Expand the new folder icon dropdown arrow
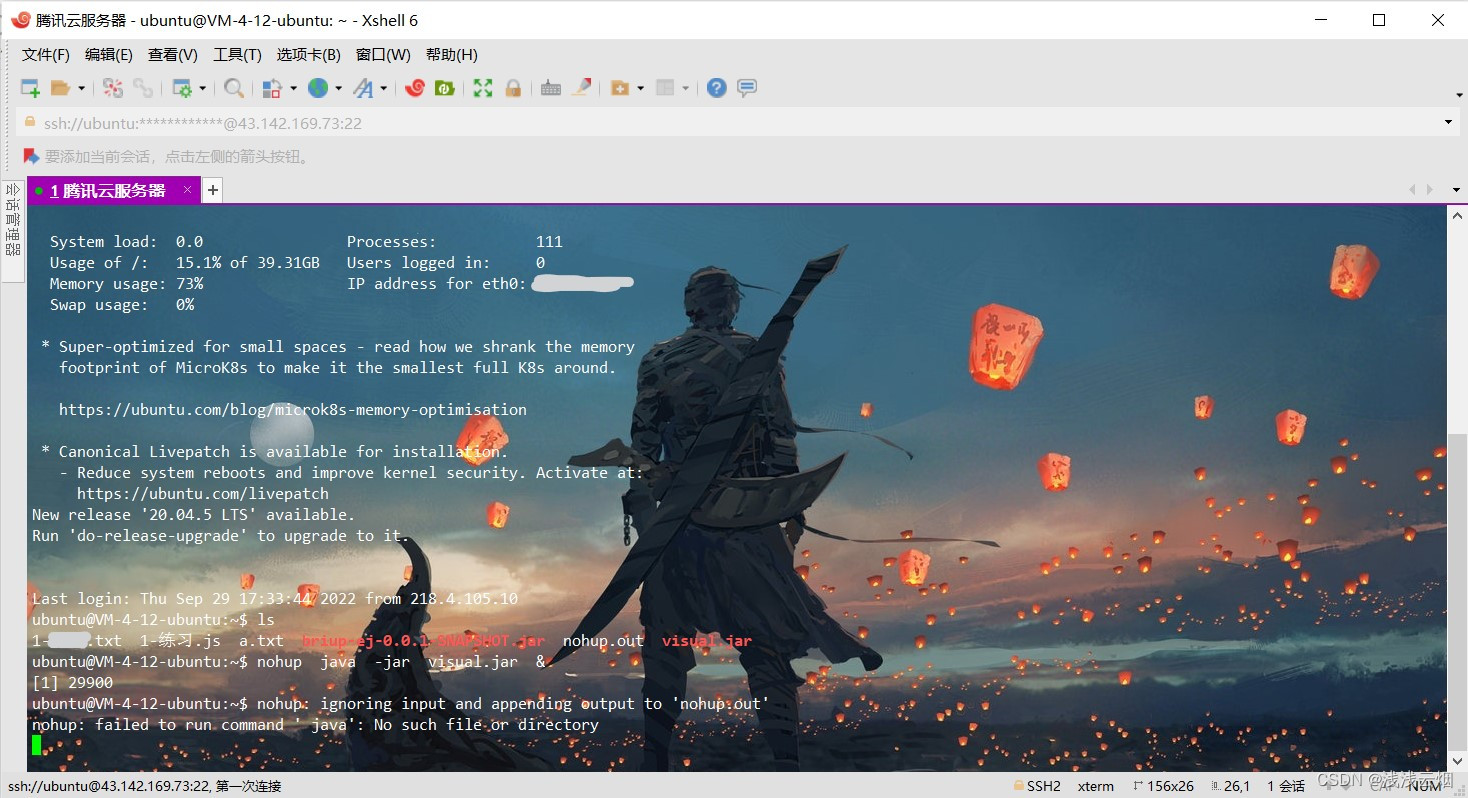The width and height of the screenshot is (1468, 798). tap(640, 88)
